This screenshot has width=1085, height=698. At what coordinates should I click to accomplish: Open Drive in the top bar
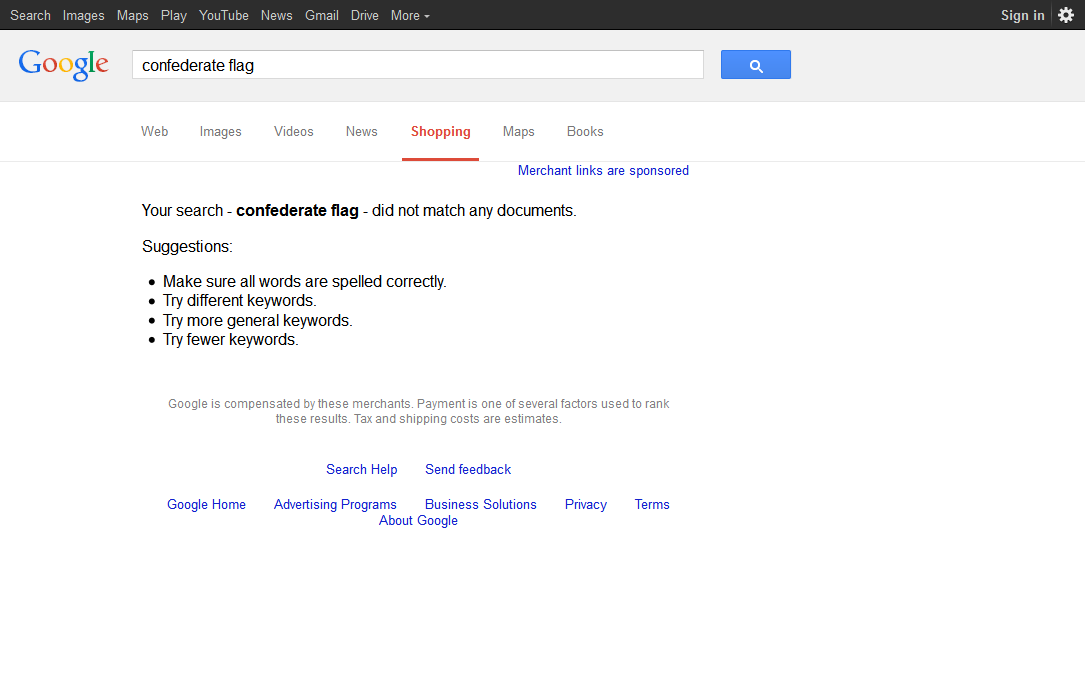pos(365,15)
